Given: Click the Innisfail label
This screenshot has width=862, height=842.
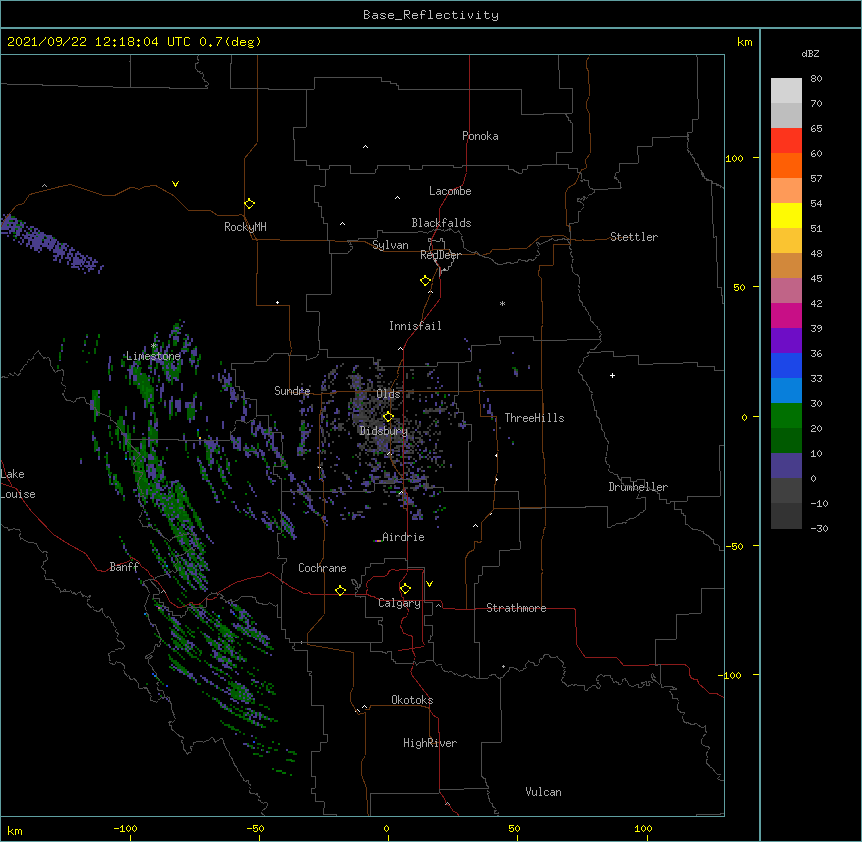Looking at the screenshot, I should [x=415, y=326].
